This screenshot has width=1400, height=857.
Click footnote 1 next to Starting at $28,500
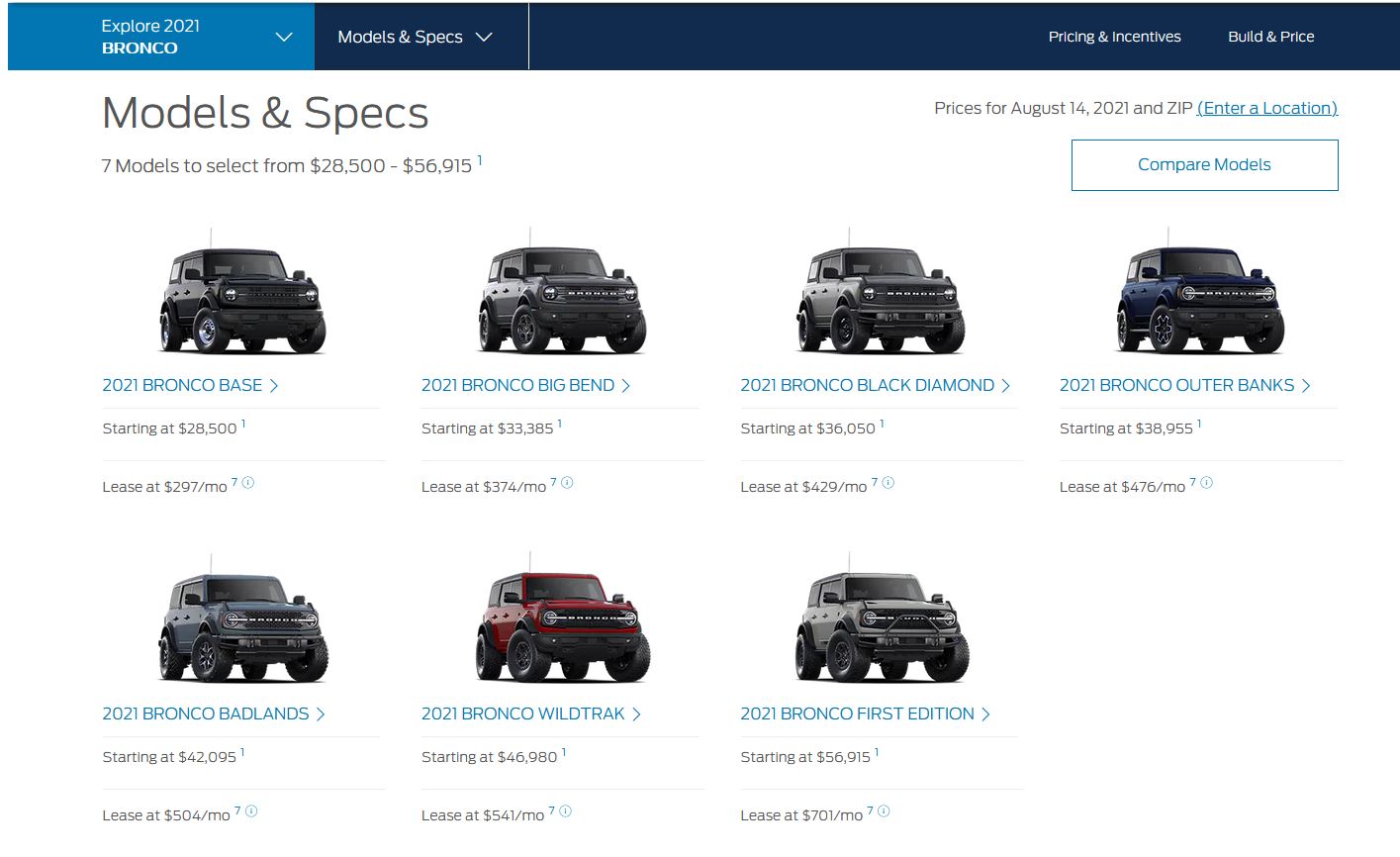click(x=243, y=424)
